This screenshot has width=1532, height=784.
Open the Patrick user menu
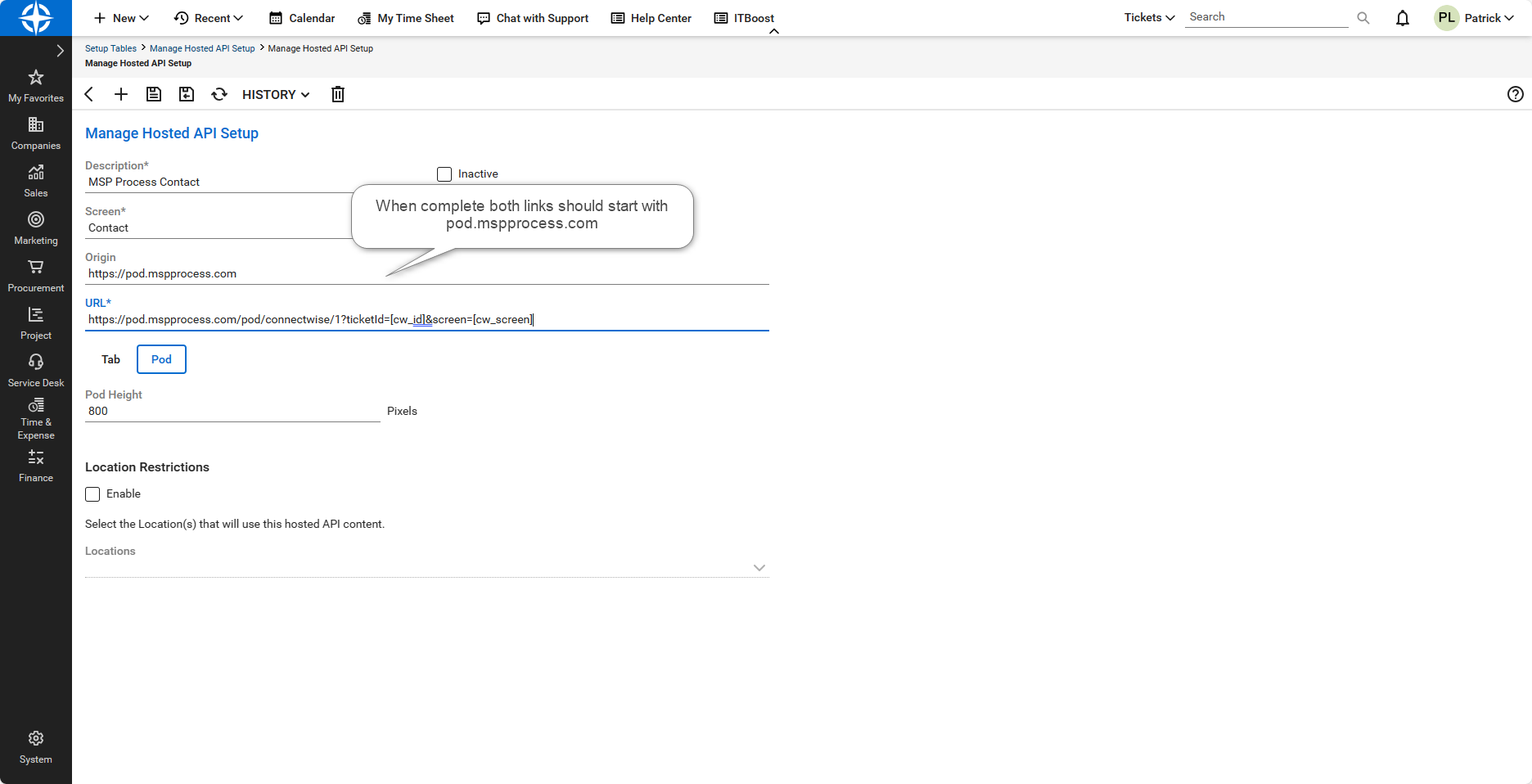[1489, 18]
